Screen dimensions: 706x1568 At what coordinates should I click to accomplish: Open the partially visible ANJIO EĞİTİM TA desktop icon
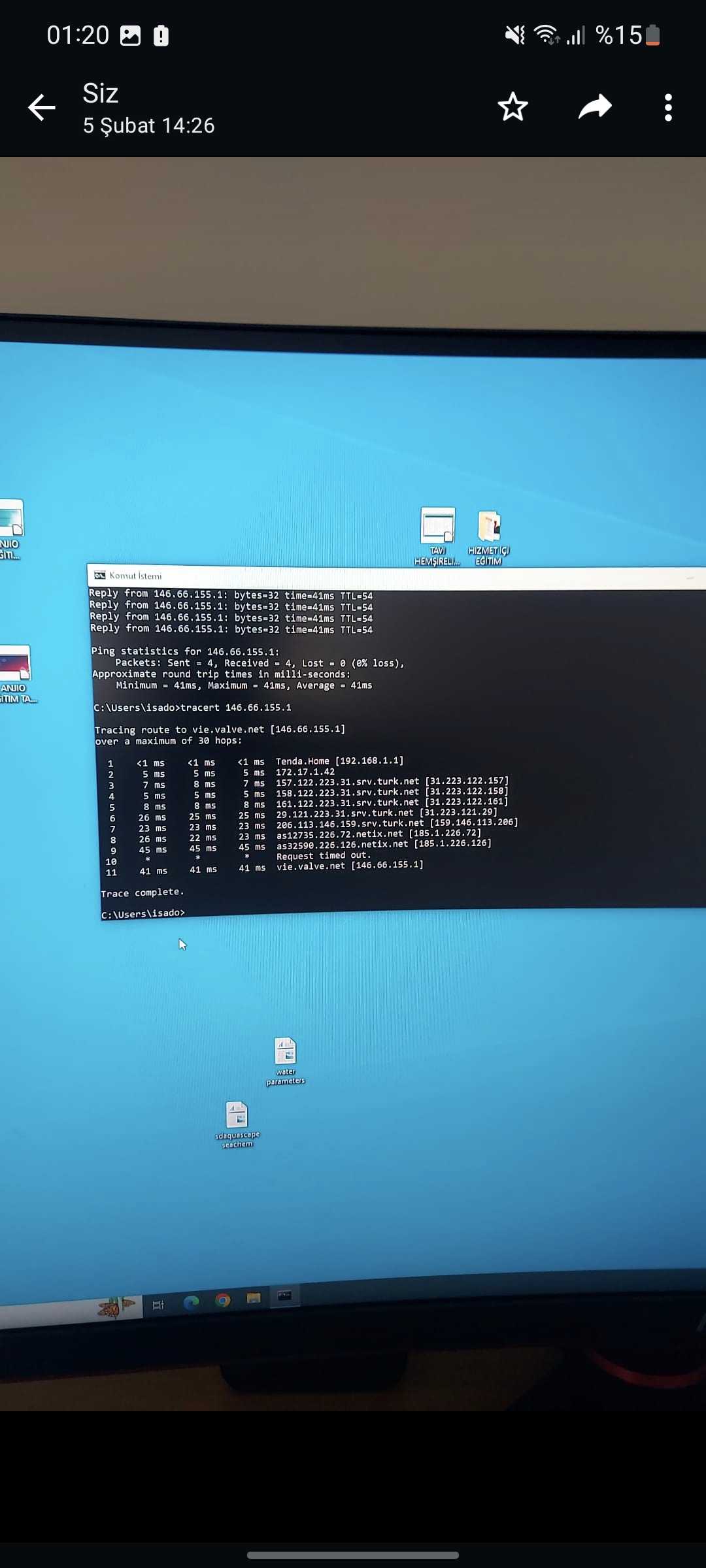point(16,674)
